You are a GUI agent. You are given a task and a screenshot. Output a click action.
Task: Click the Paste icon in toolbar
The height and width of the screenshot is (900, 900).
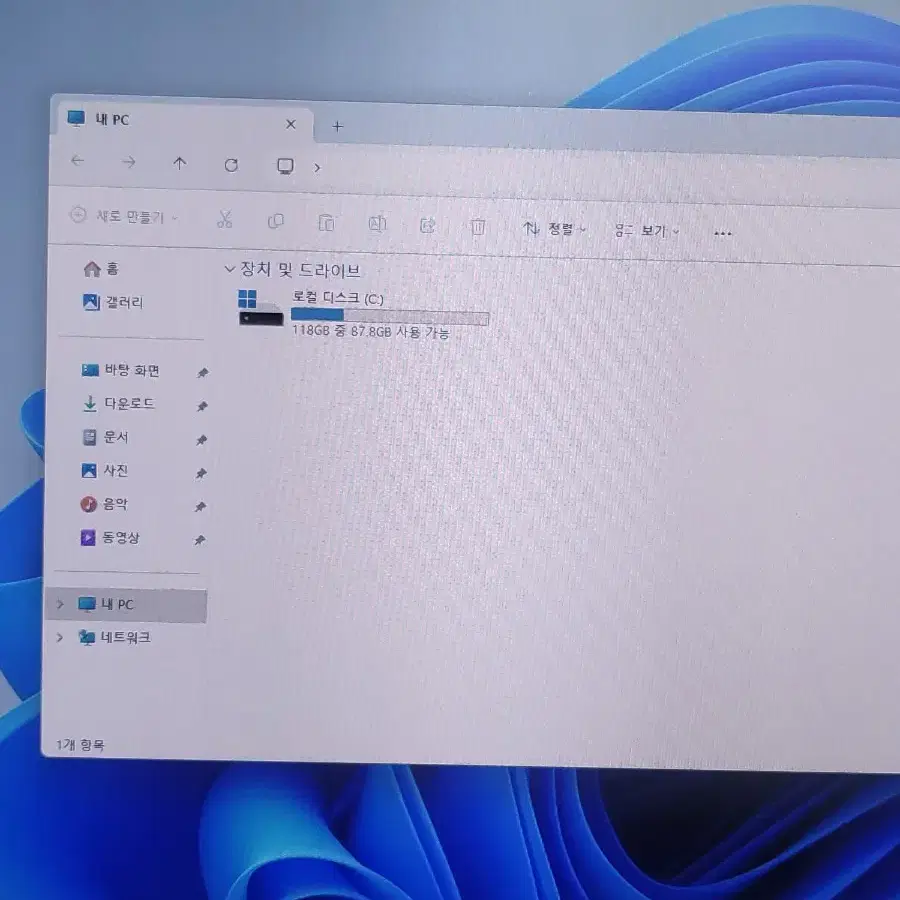pos(327,223)
